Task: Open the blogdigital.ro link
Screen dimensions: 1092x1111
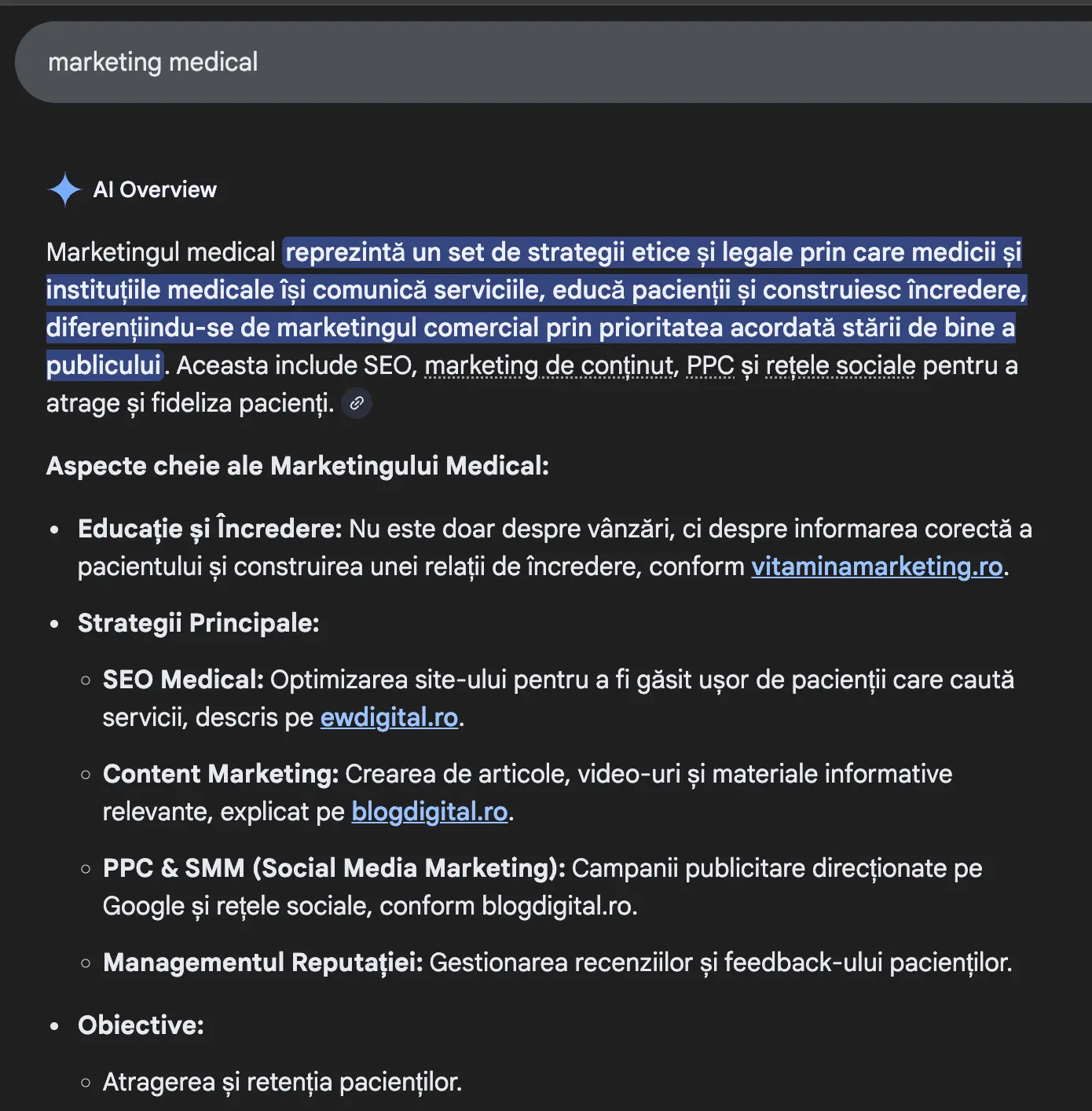Action: pyautogui.click(x=429, y=812)
